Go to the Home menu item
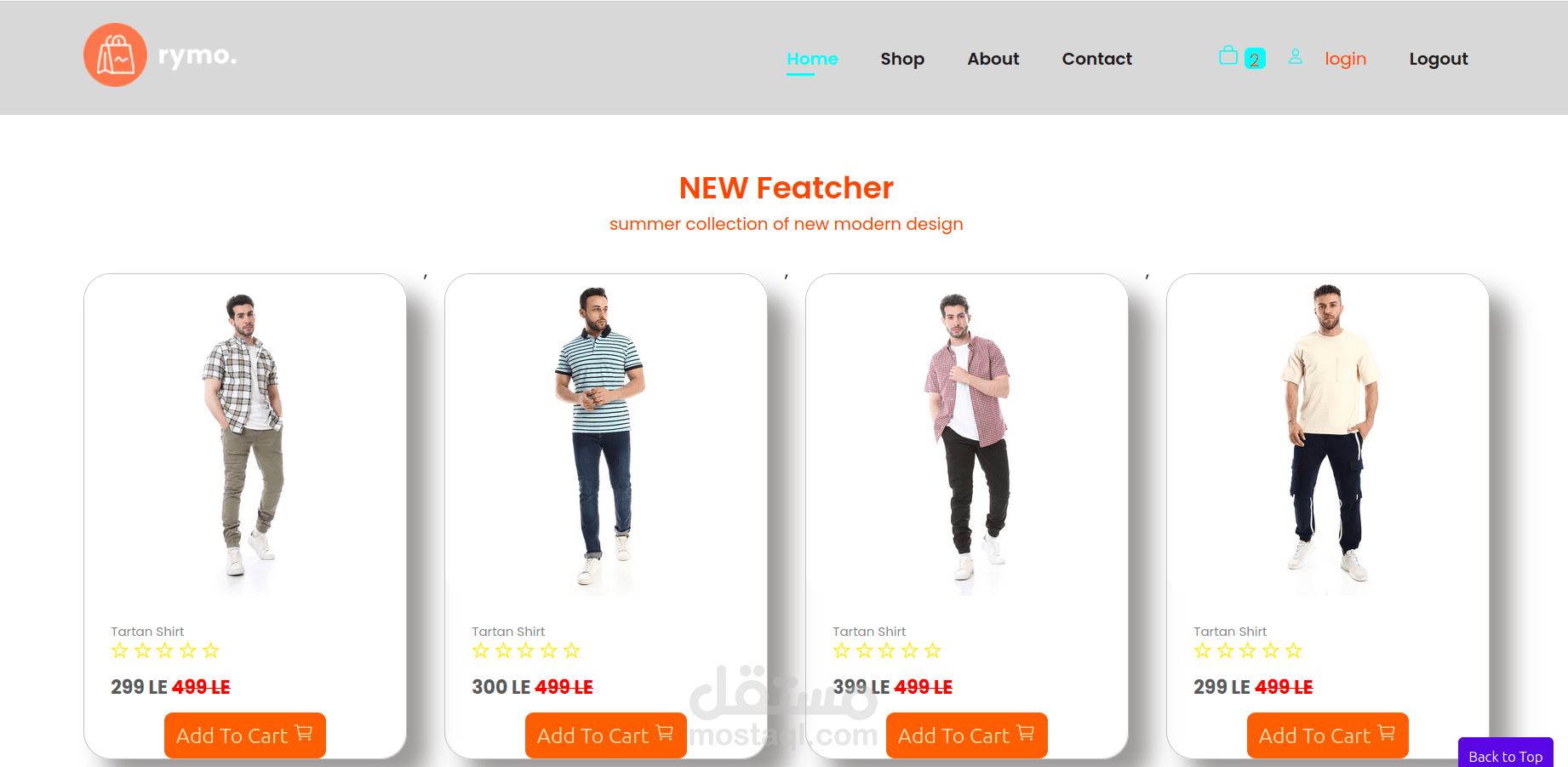The width and height of the screenshot is (1568, 767). pos(812,59)
